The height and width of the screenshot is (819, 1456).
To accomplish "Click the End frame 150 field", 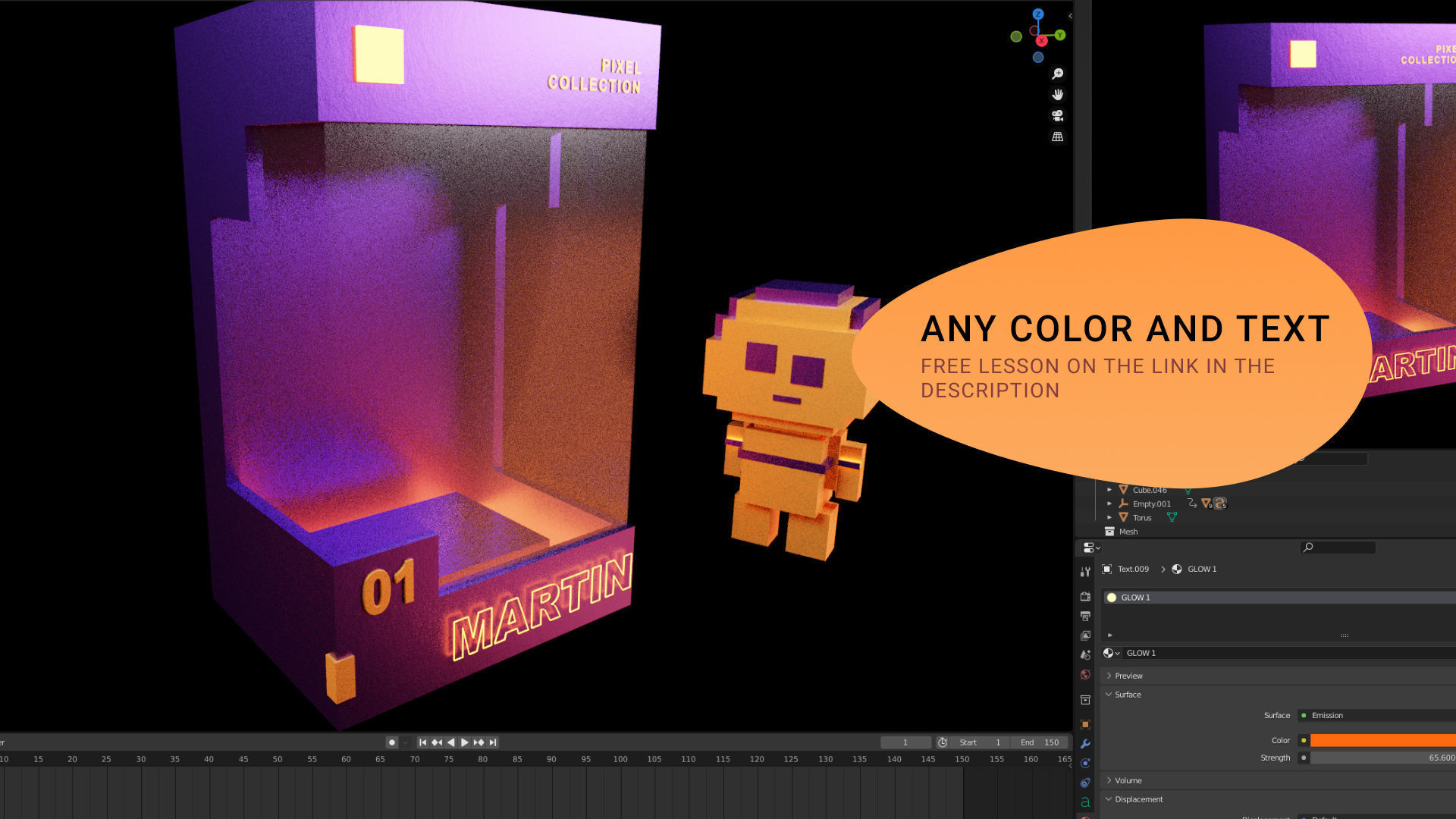I will pos(1040,742).
